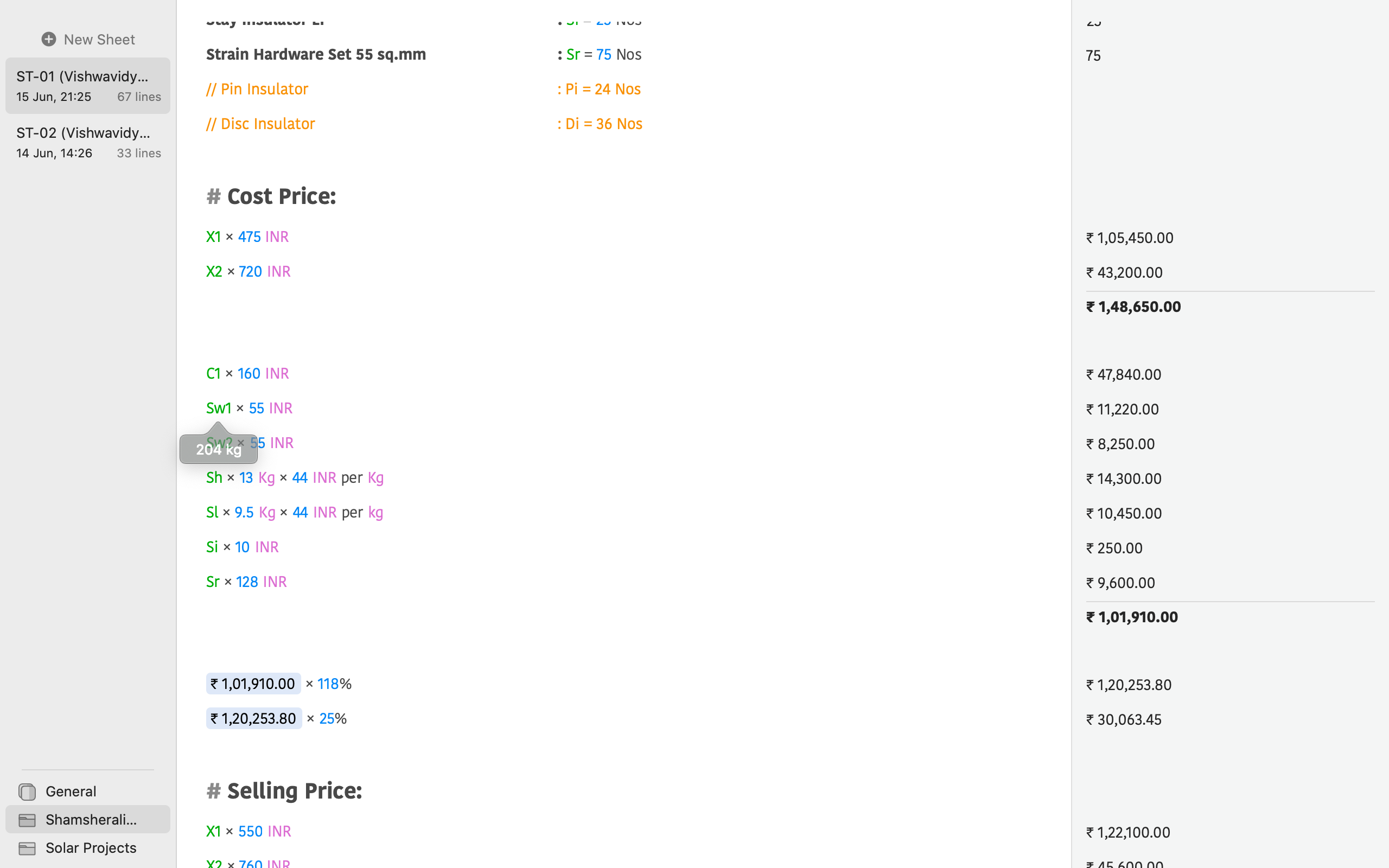Click the Pi = 24 Nos text
The width and height of the screenshot is (1389, 868).
point(603,89)
